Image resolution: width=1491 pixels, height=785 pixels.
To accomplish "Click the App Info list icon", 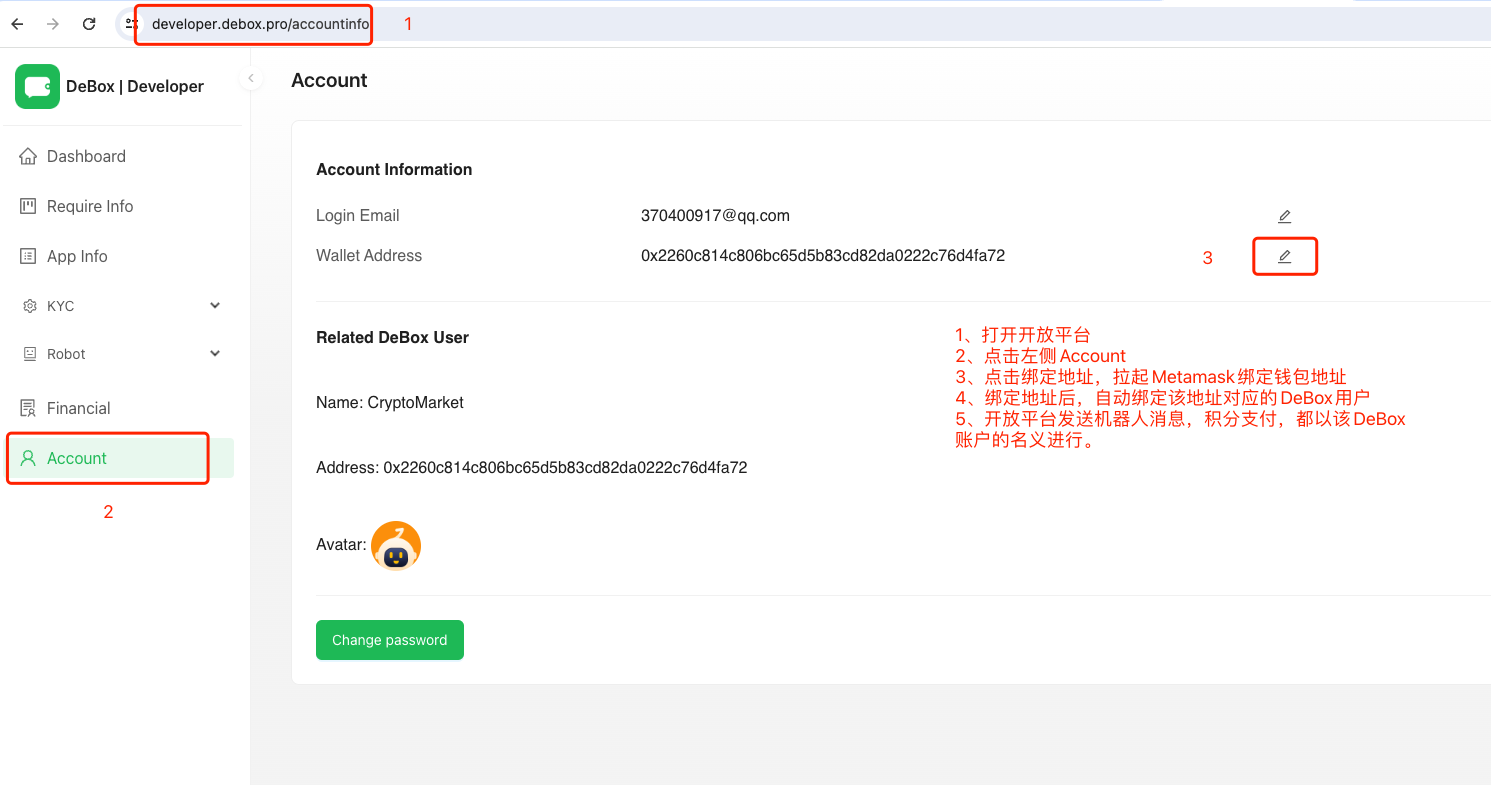I will (x=28, y=256).
